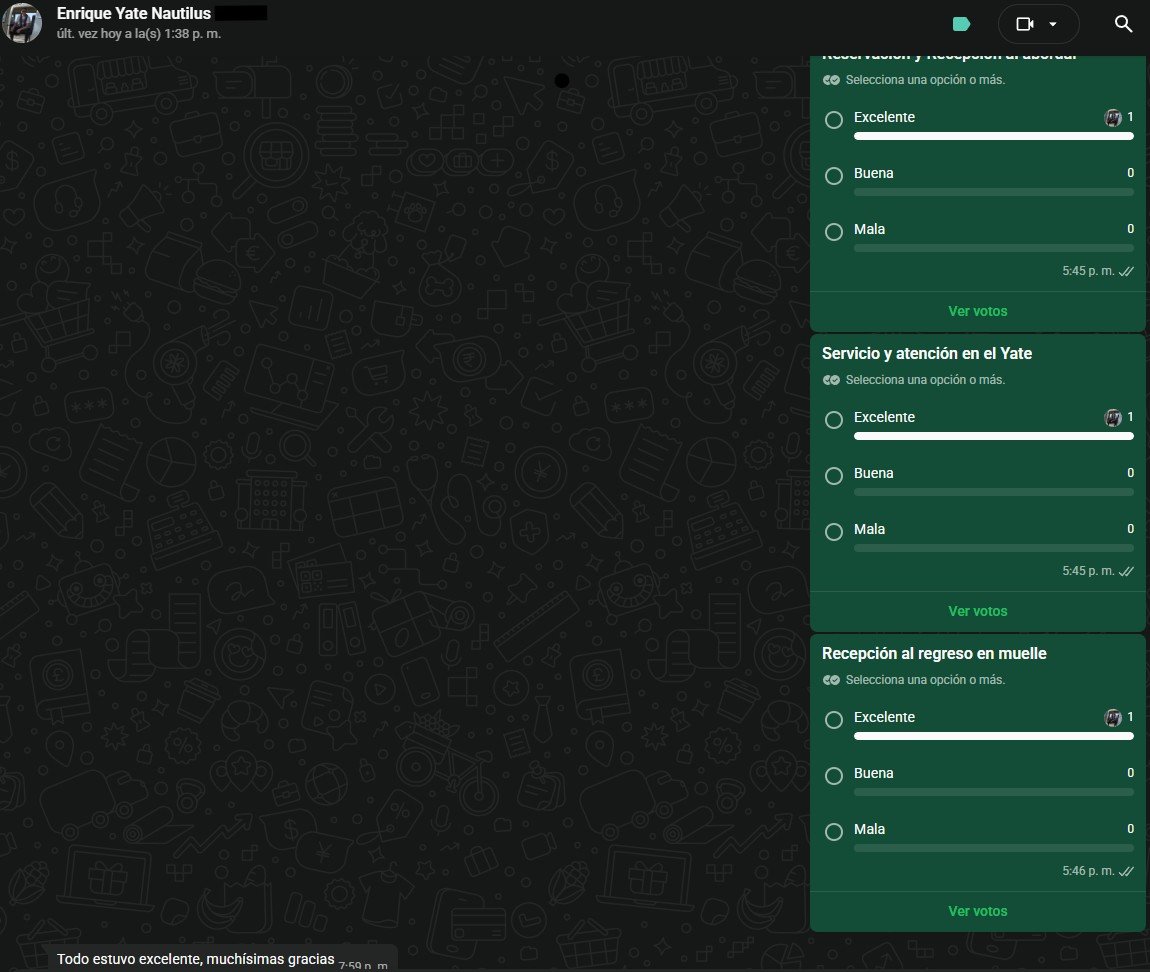The image size is (1150, 972).
Task: Click voter avatar beside Excelente in Recepción poll
Action: point(1113,717)
